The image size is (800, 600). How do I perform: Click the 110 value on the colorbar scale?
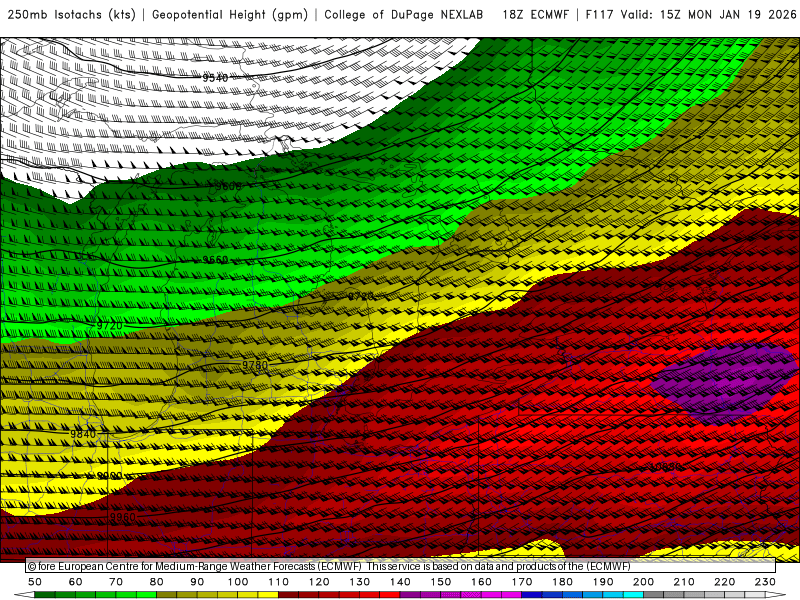pyautogui.click(x=278, y=582)
